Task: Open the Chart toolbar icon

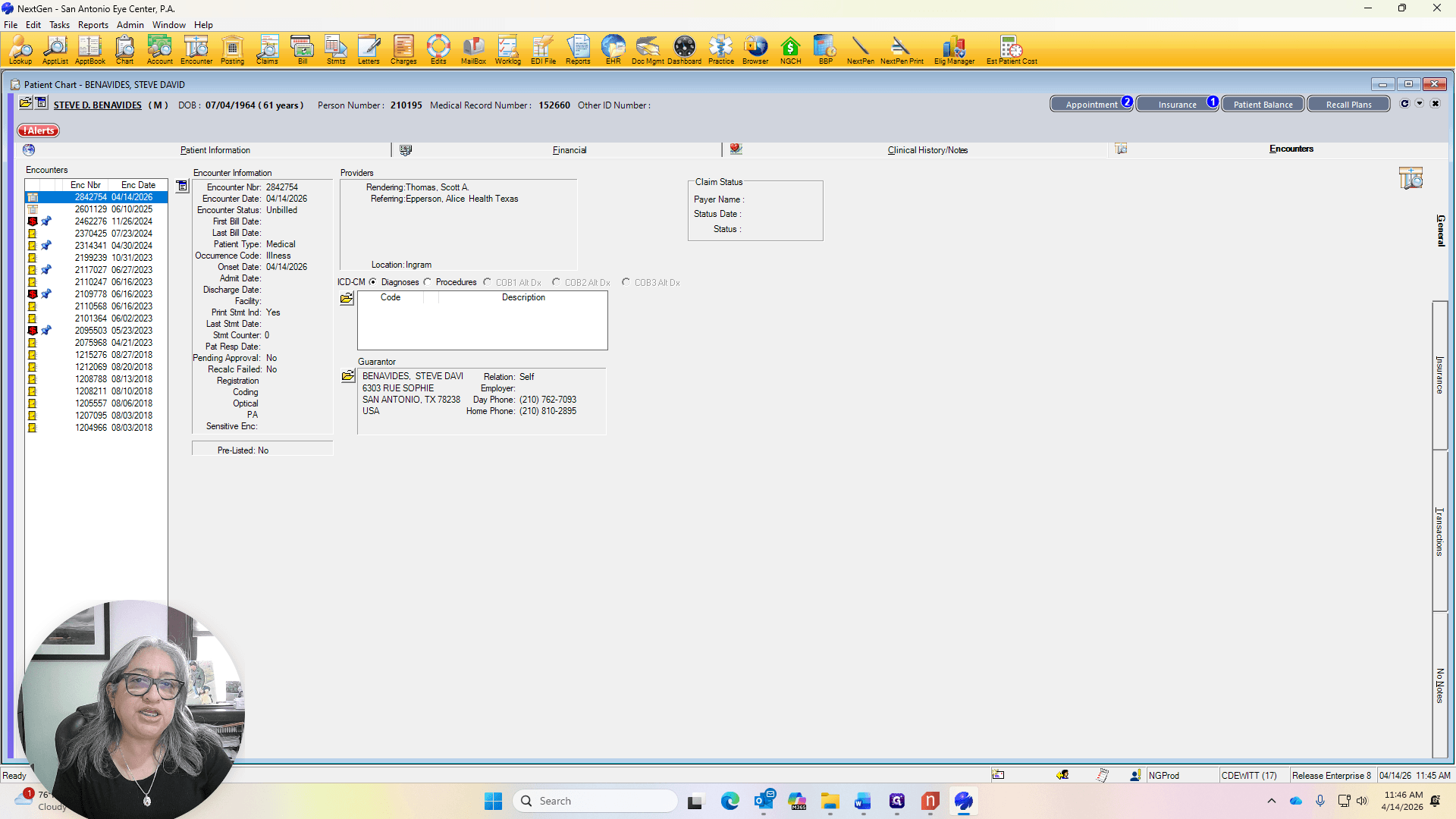Action: pyautogui.click(x=124, y=49)
